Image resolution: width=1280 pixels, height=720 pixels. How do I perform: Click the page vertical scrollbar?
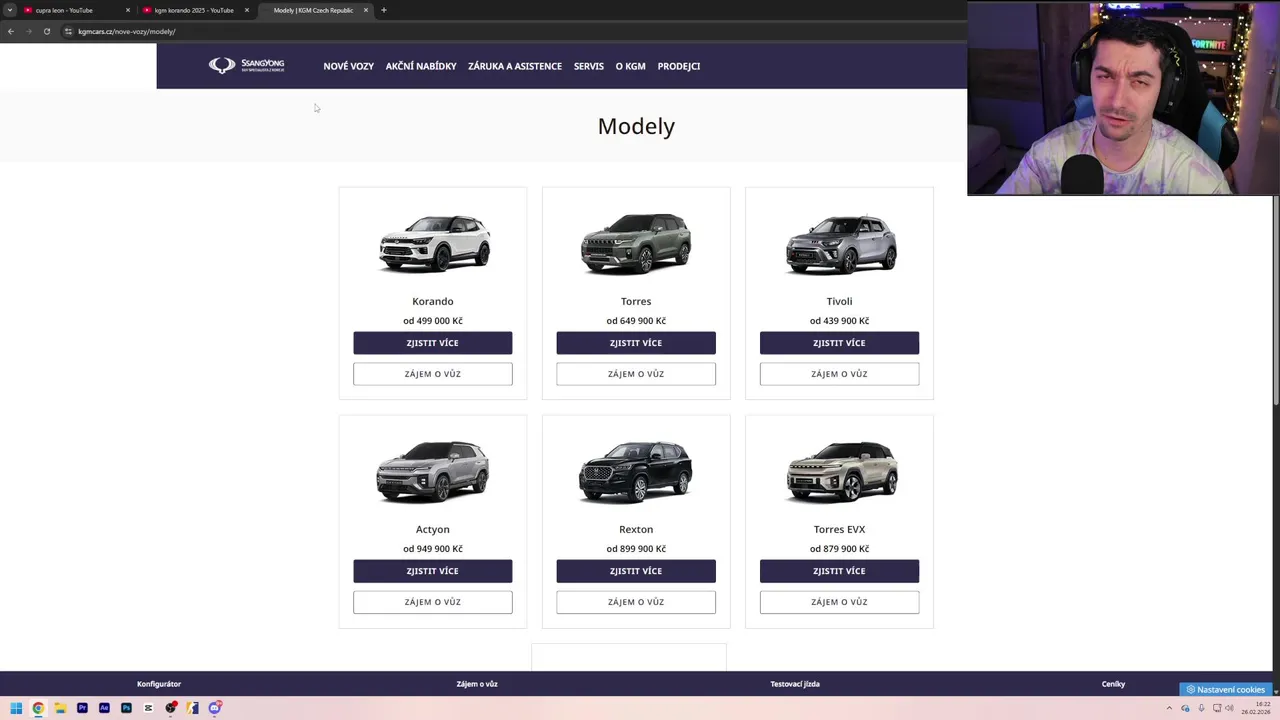tap(1275, 300)
